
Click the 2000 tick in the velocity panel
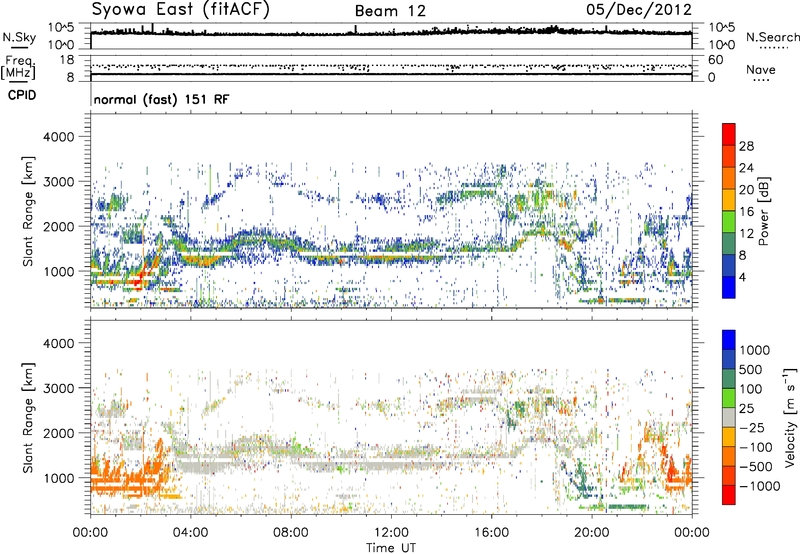pos(58,433)
